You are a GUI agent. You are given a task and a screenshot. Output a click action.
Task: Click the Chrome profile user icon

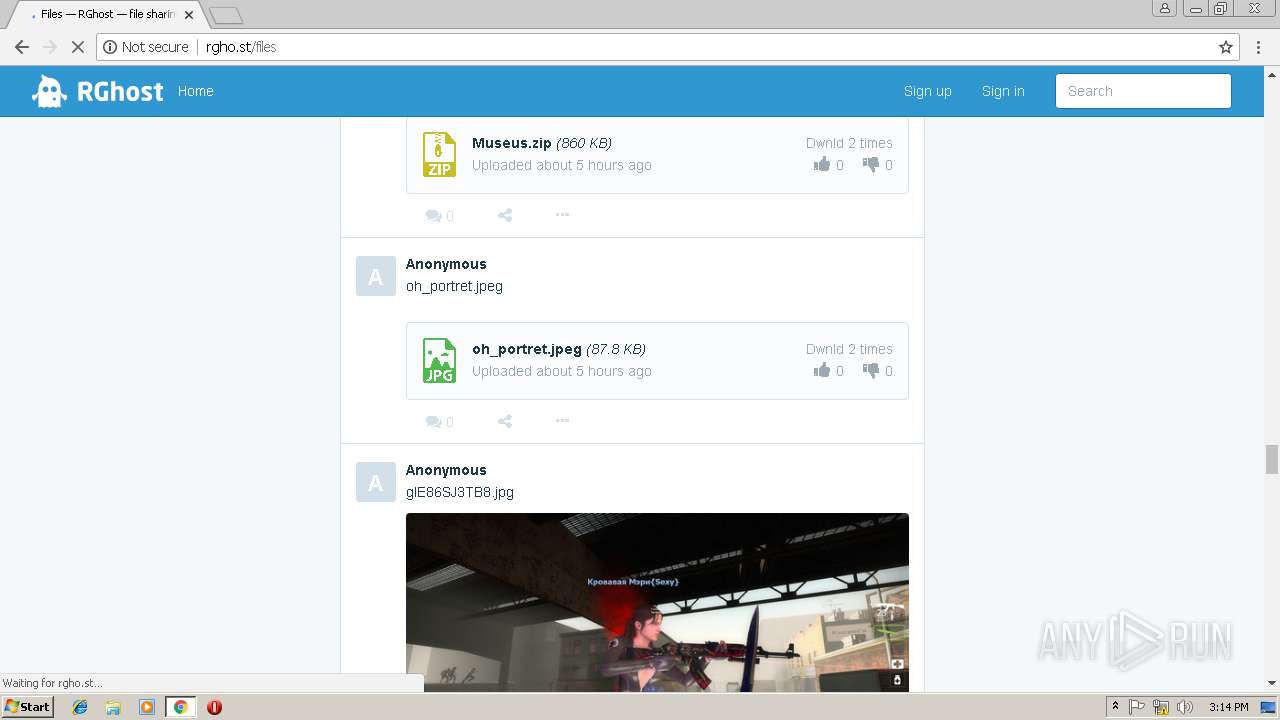(1164, 8)
